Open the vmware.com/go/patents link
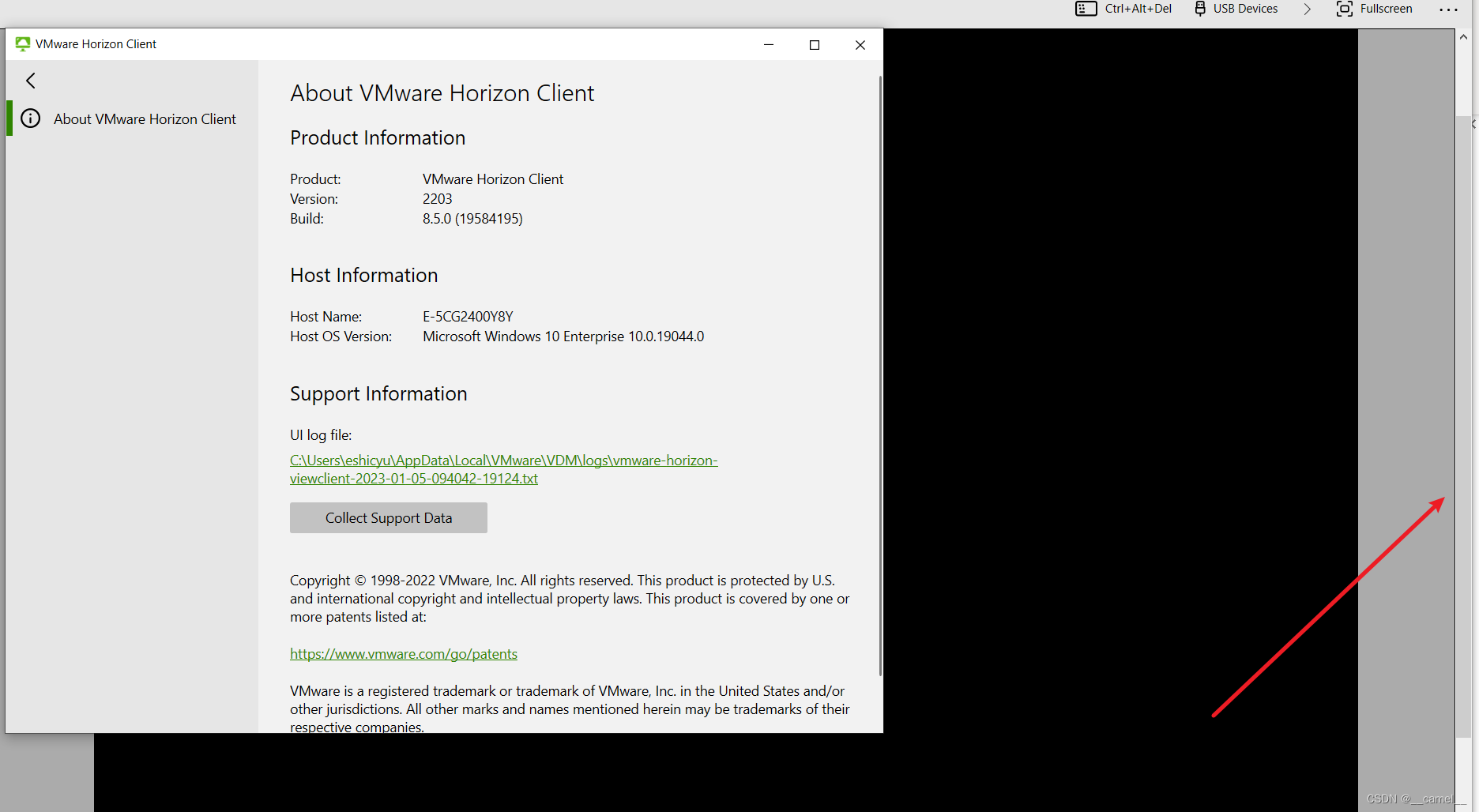Viewport: 1479px width, 812px height. coord(404,654)
